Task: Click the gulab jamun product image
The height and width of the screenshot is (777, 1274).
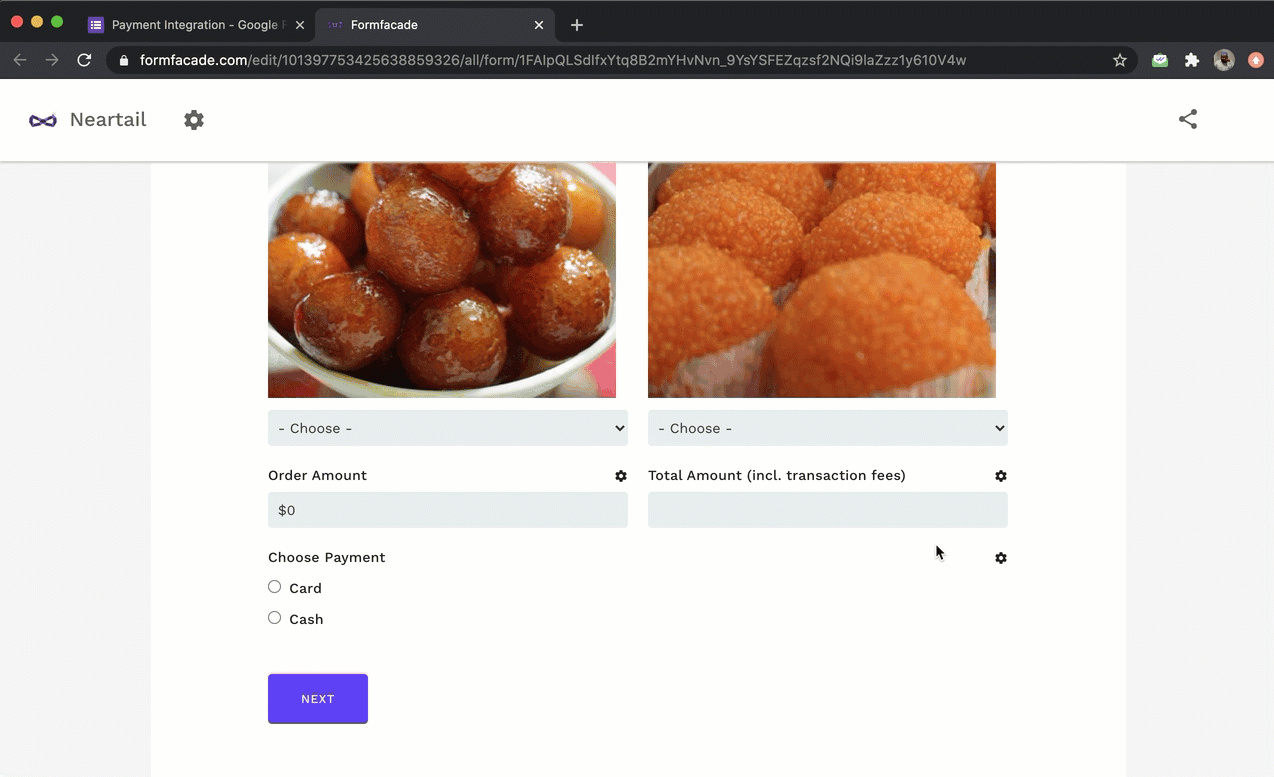Action: click(x=441, y=280)
